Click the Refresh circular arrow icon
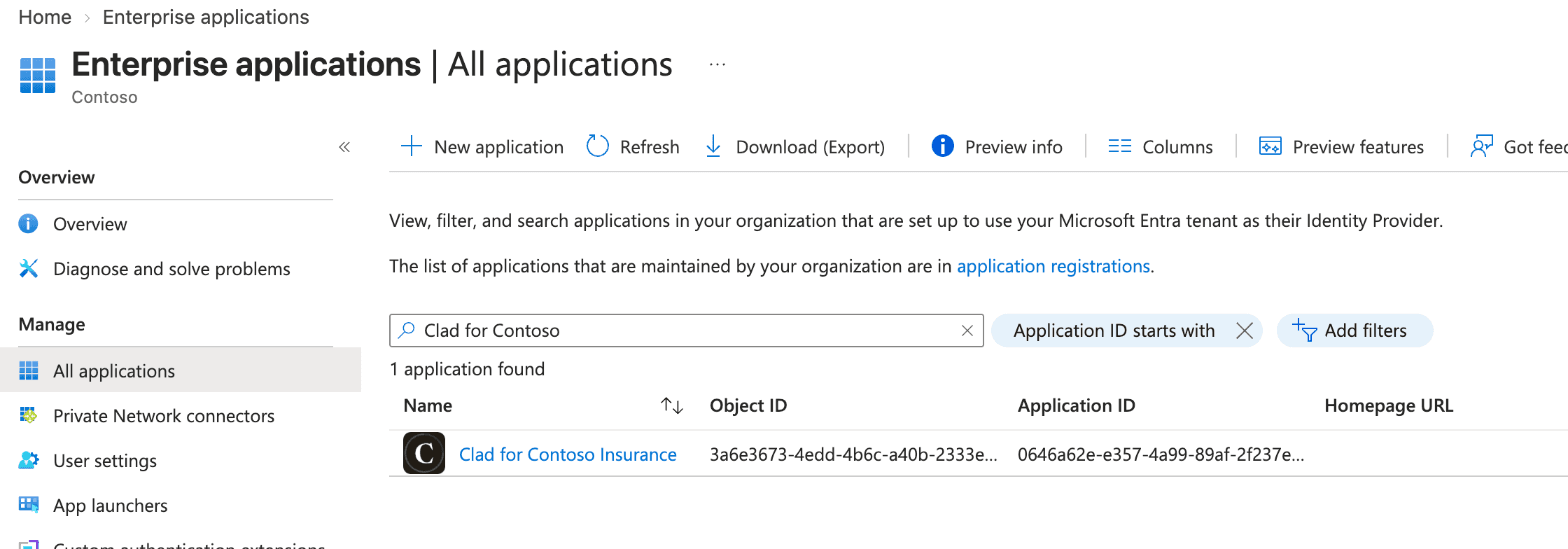 pyautogui.click(x=598, y=147)
